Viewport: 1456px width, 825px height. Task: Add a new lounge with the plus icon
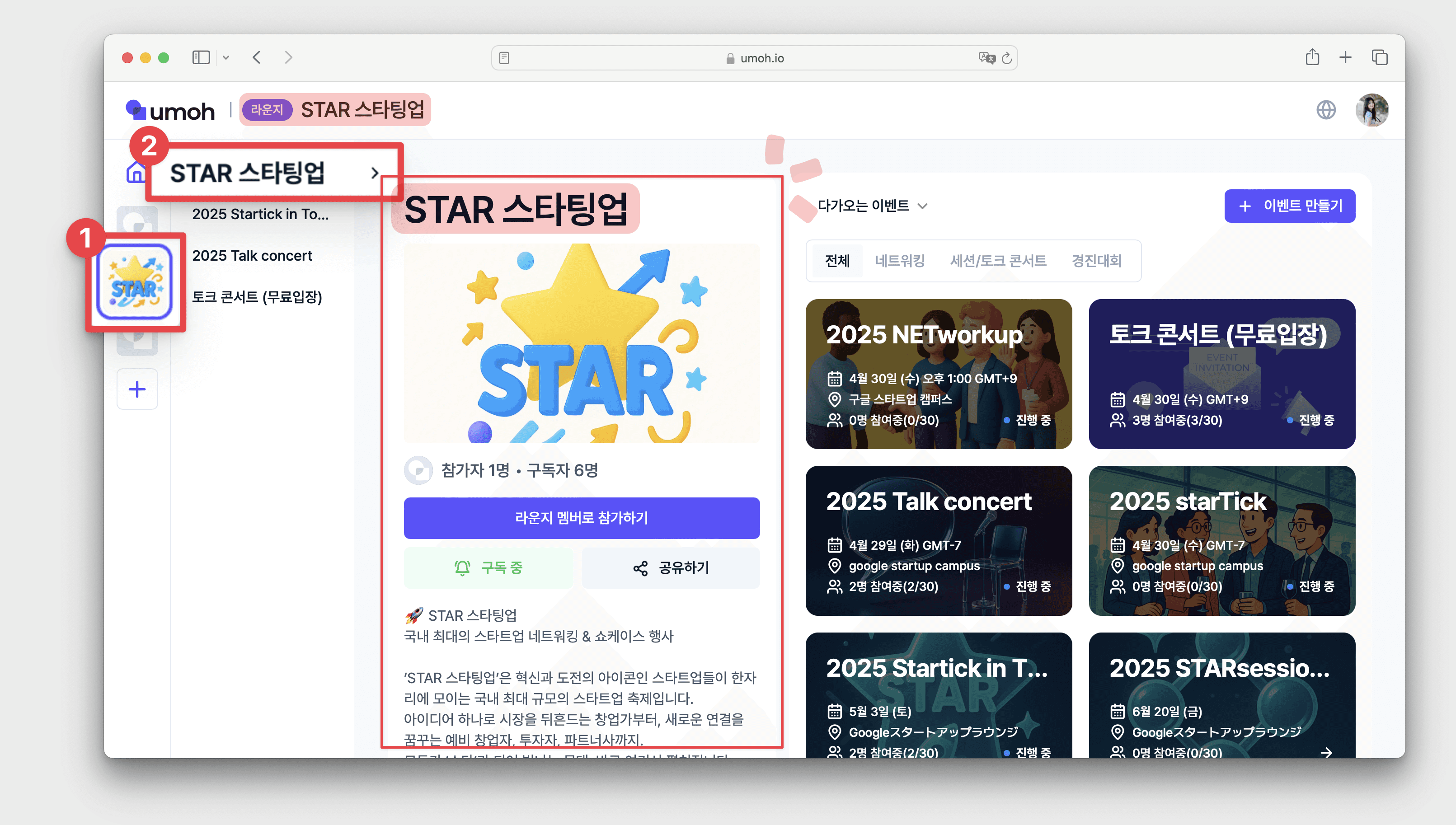point(137,389)
